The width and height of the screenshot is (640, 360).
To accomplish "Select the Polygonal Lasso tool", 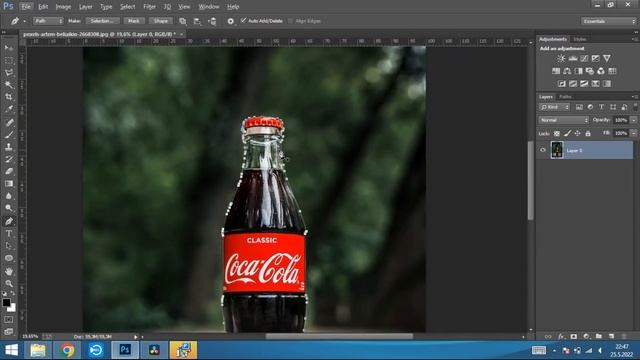I will [x=9, y=73].
